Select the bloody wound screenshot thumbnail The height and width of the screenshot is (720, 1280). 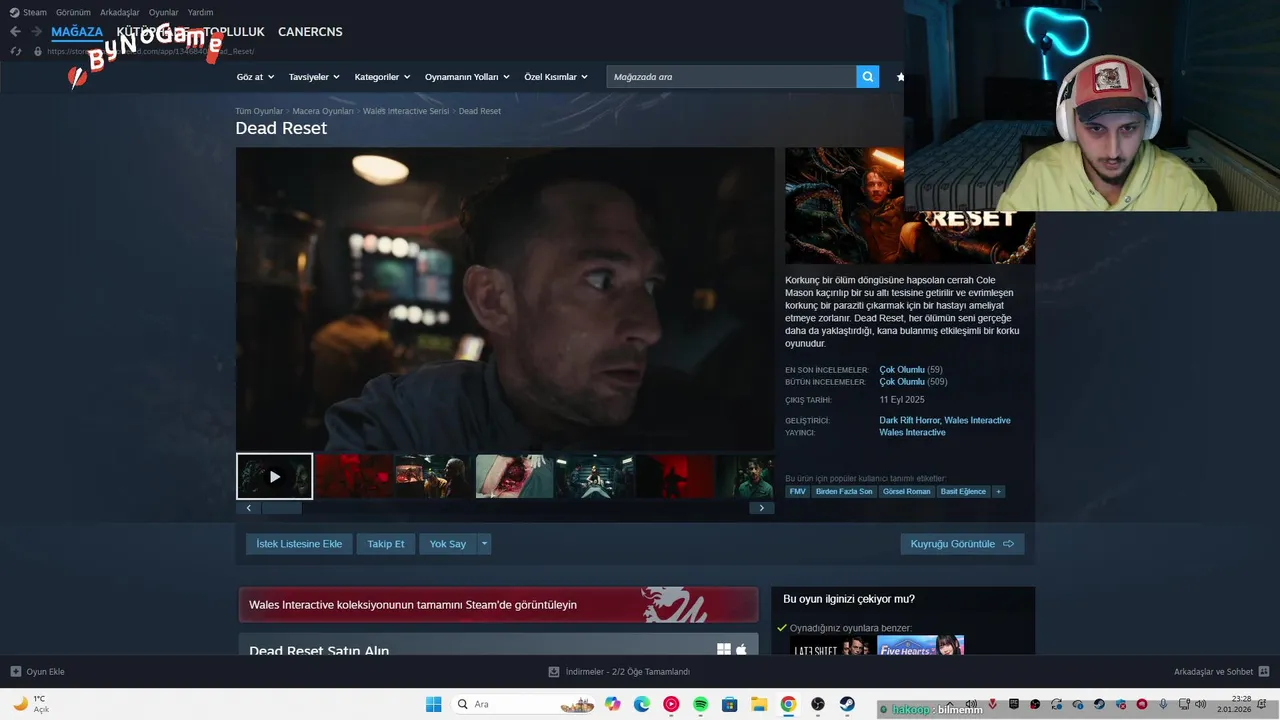[x=514, y=476]
